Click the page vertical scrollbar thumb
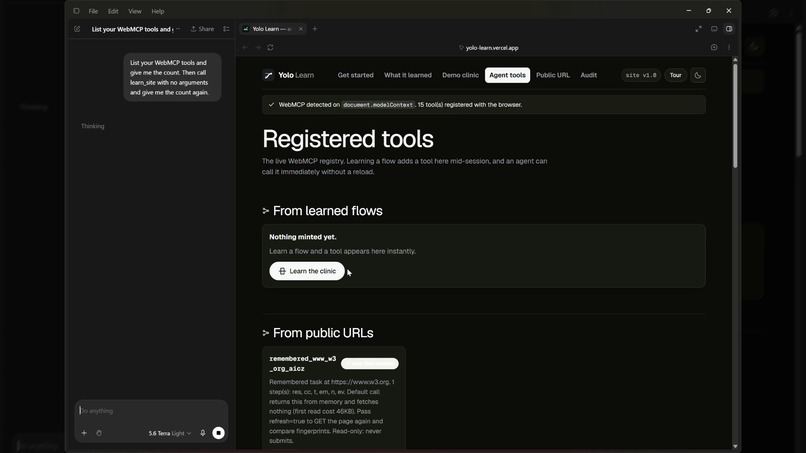Viewport: 806px width, 453px height. coord(735,116)
